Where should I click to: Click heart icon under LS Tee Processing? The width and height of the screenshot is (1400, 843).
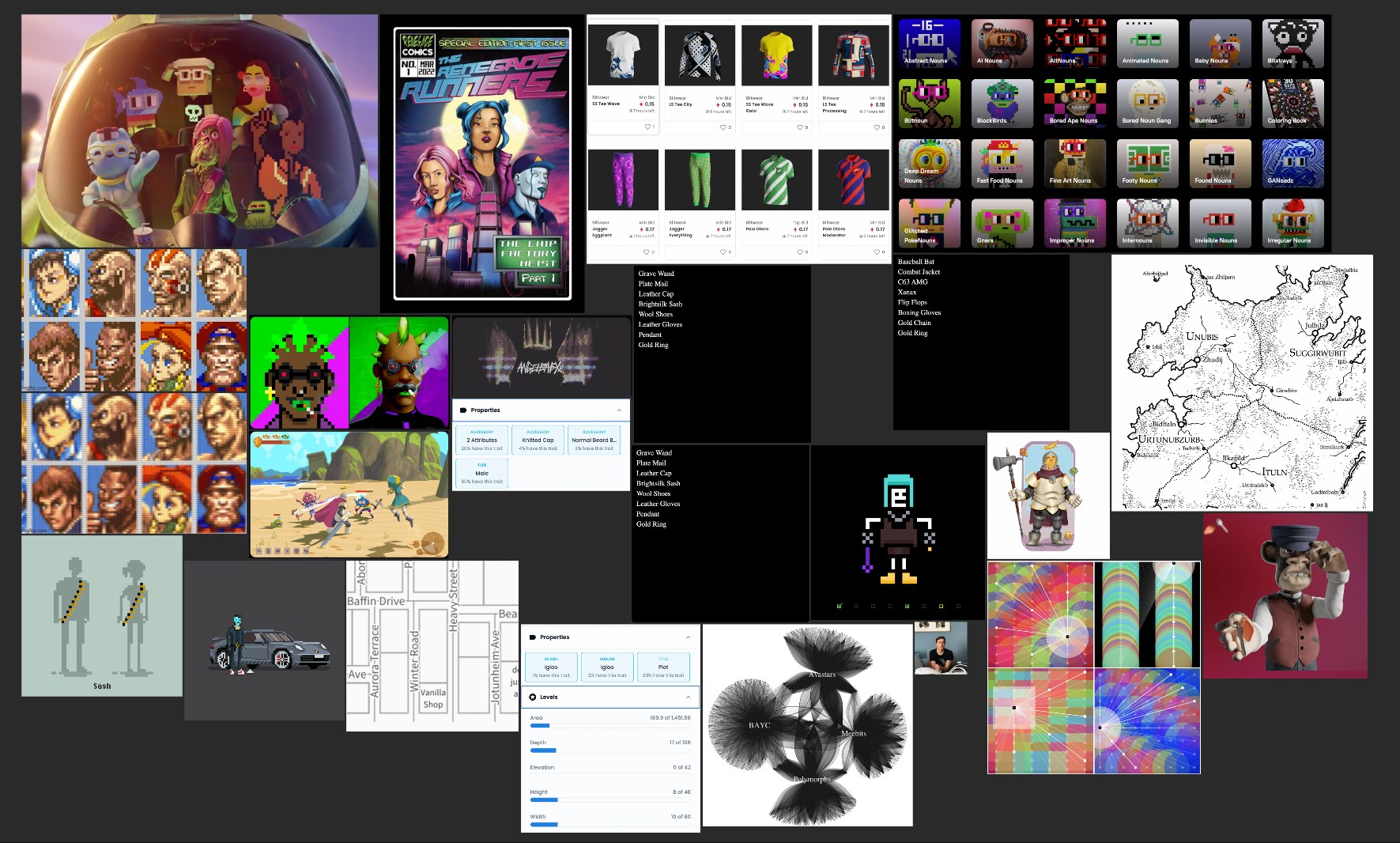click(877, 127)
